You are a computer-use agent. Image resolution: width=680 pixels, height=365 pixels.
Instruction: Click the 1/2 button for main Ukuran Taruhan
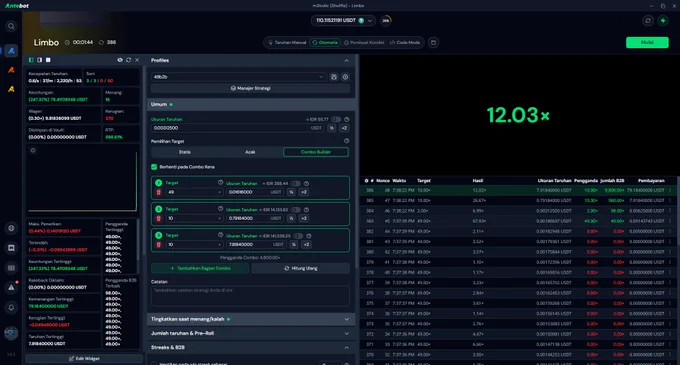(x=332, y=128)
